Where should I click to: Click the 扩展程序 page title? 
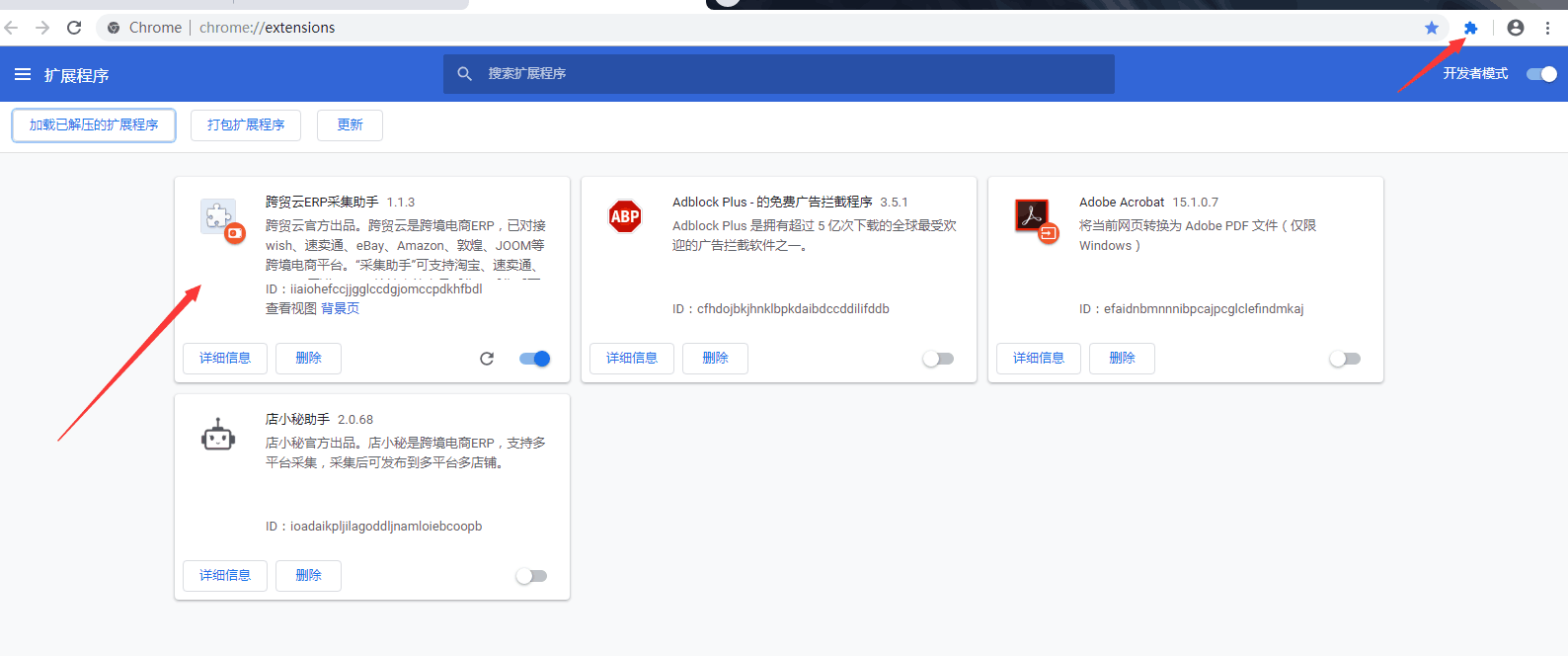pos(77,75)
